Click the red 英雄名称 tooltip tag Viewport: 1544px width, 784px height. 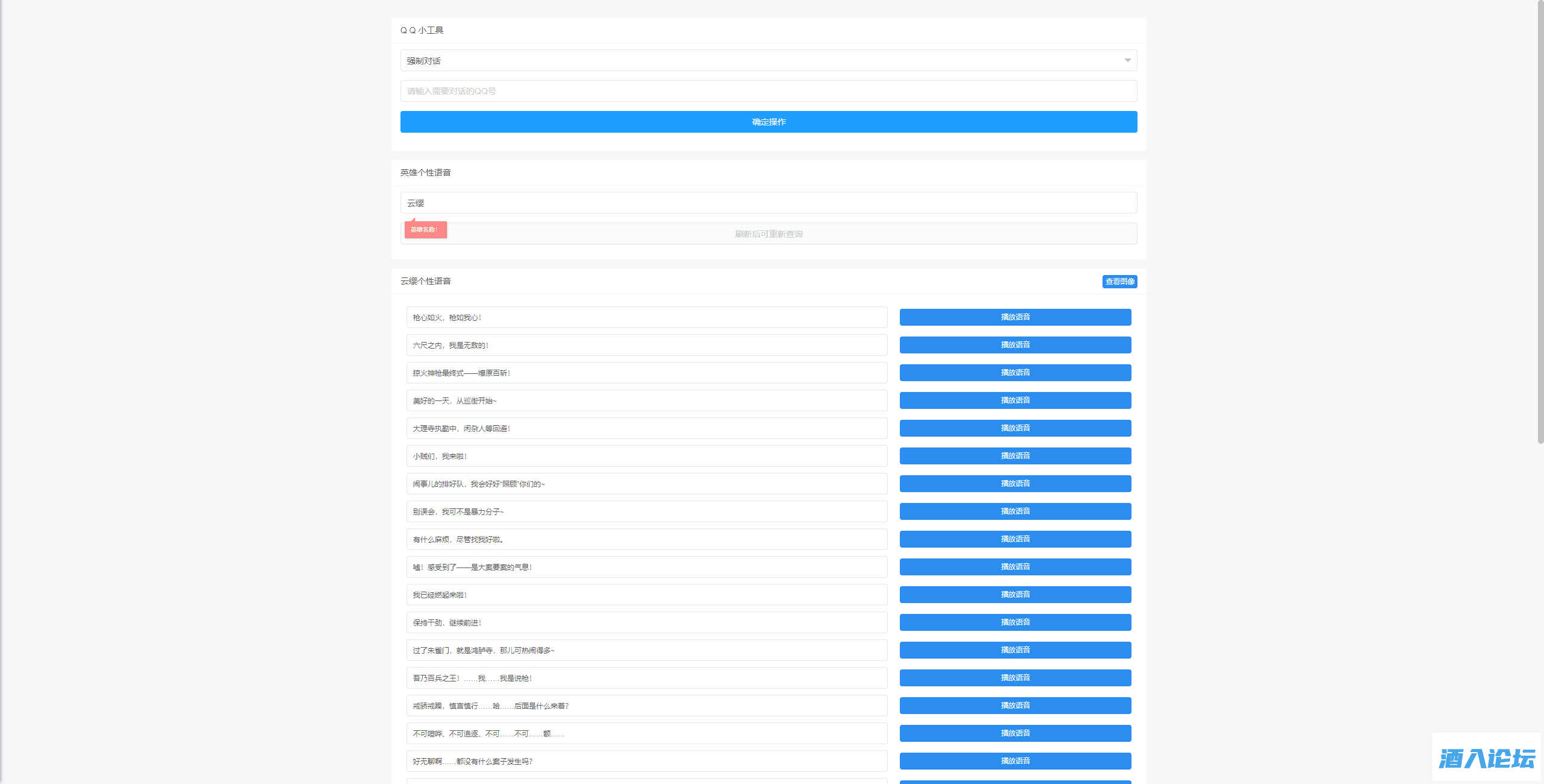(425, 230)
